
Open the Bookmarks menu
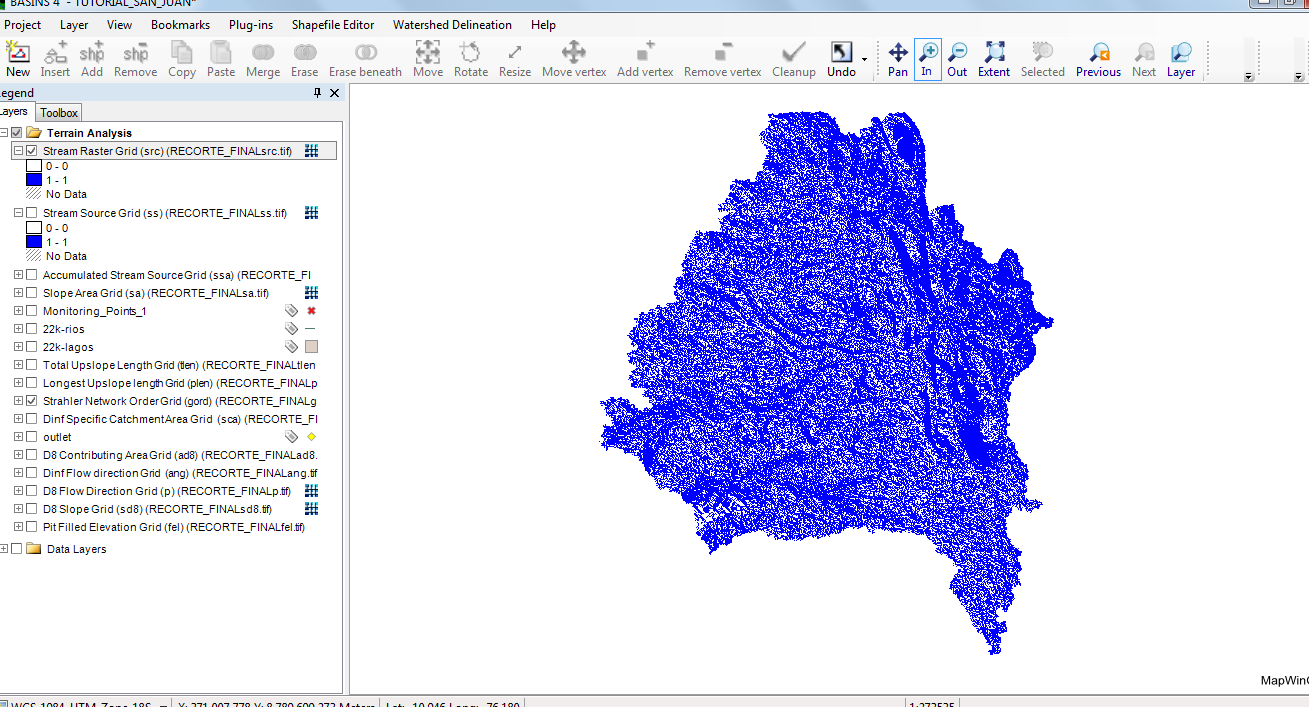[x=181, y=25]
